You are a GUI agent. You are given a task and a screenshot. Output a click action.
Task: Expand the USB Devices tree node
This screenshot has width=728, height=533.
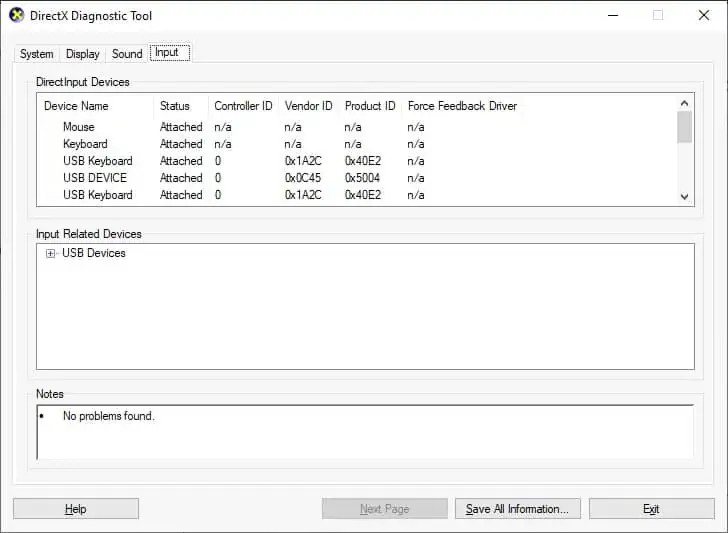pyautogui.click(x=50, y=254)
